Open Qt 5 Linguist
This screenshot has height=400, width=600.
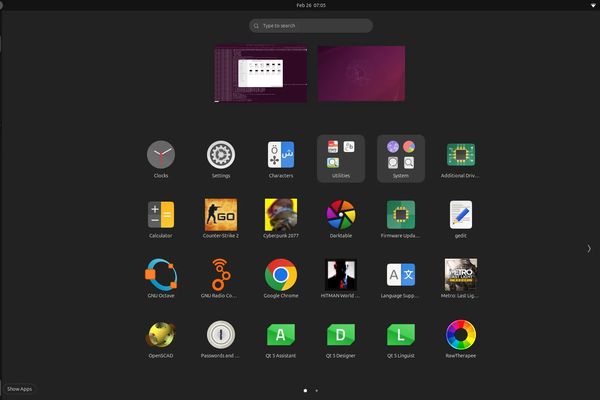pyautogui.click(x=401, y=335)
